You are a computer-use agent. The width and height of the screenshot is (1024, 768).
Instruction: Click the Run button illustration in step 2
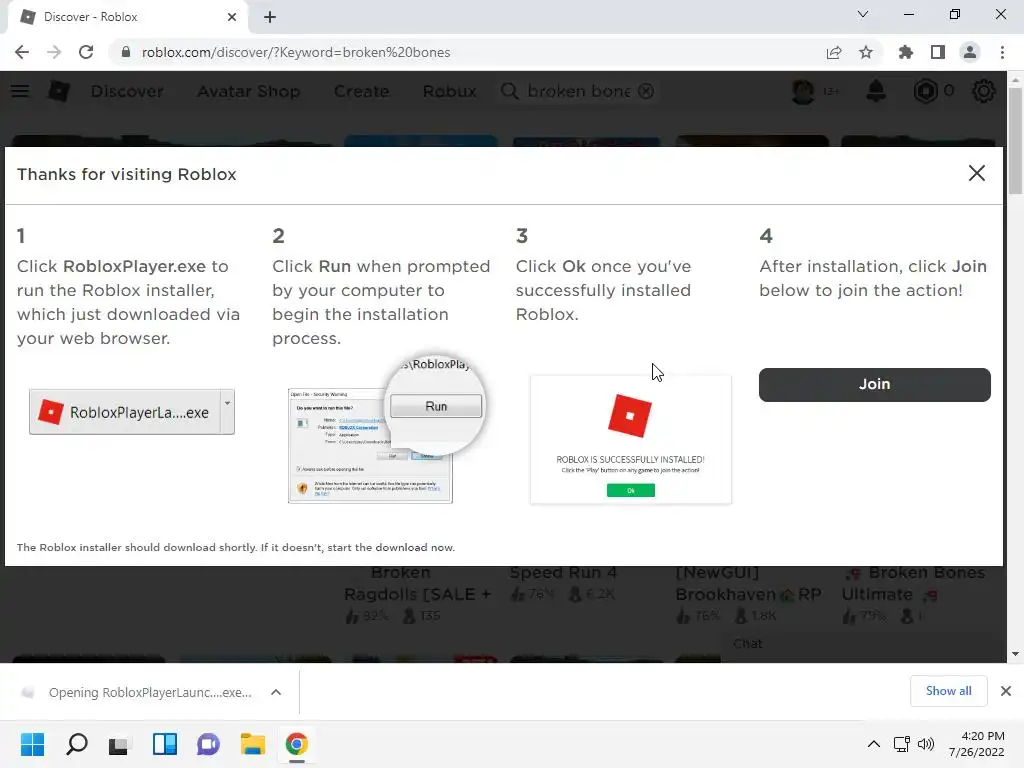coord(436,406)
